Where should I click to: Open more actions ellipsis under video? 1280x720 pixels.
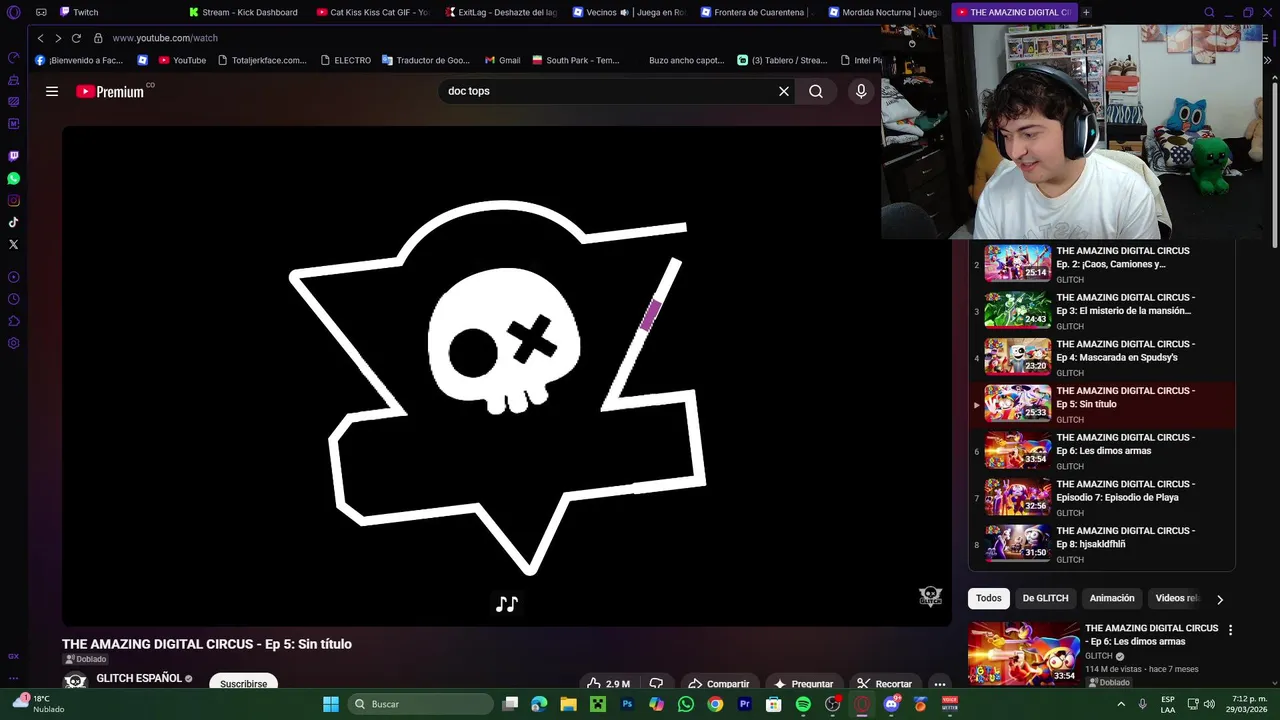[939, 684]
